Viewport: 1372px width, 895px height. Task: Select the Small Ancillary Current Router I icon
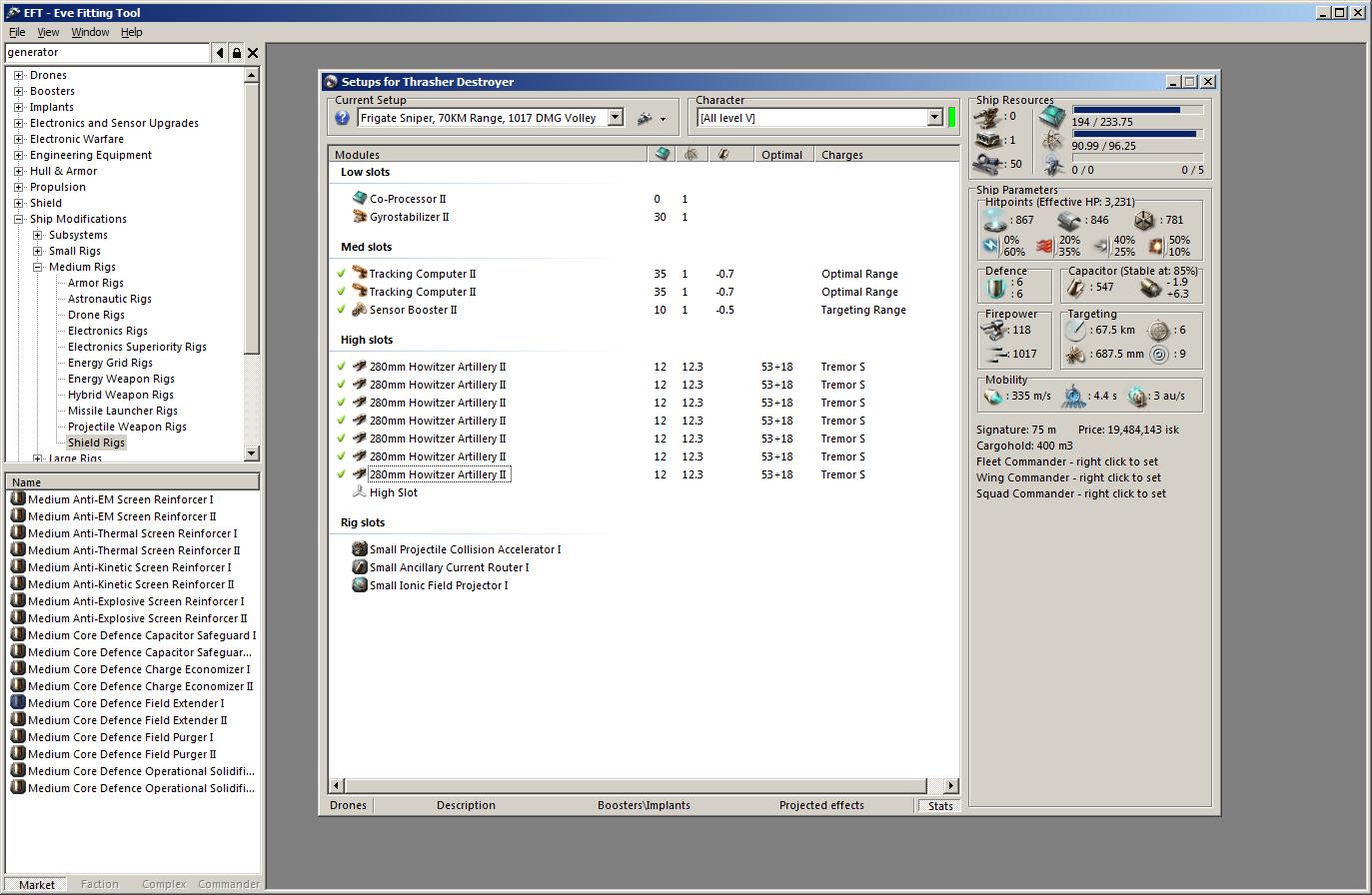(x=360, y=567)
